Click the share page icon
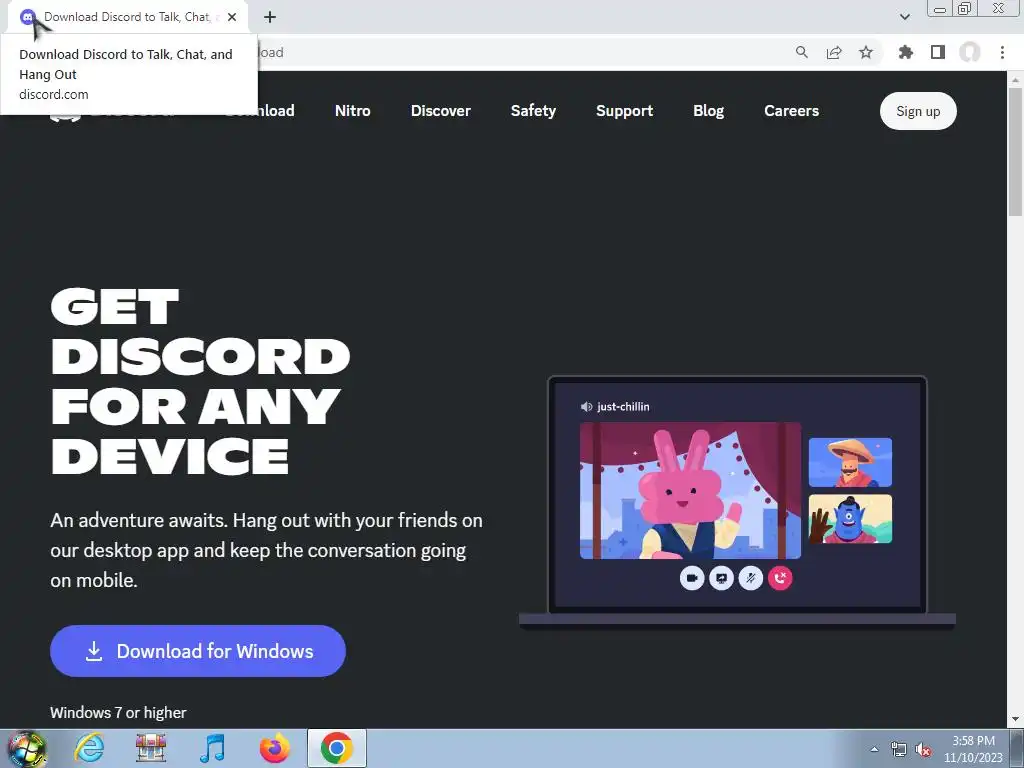The image size is (1024, 768). coord(834,52)
